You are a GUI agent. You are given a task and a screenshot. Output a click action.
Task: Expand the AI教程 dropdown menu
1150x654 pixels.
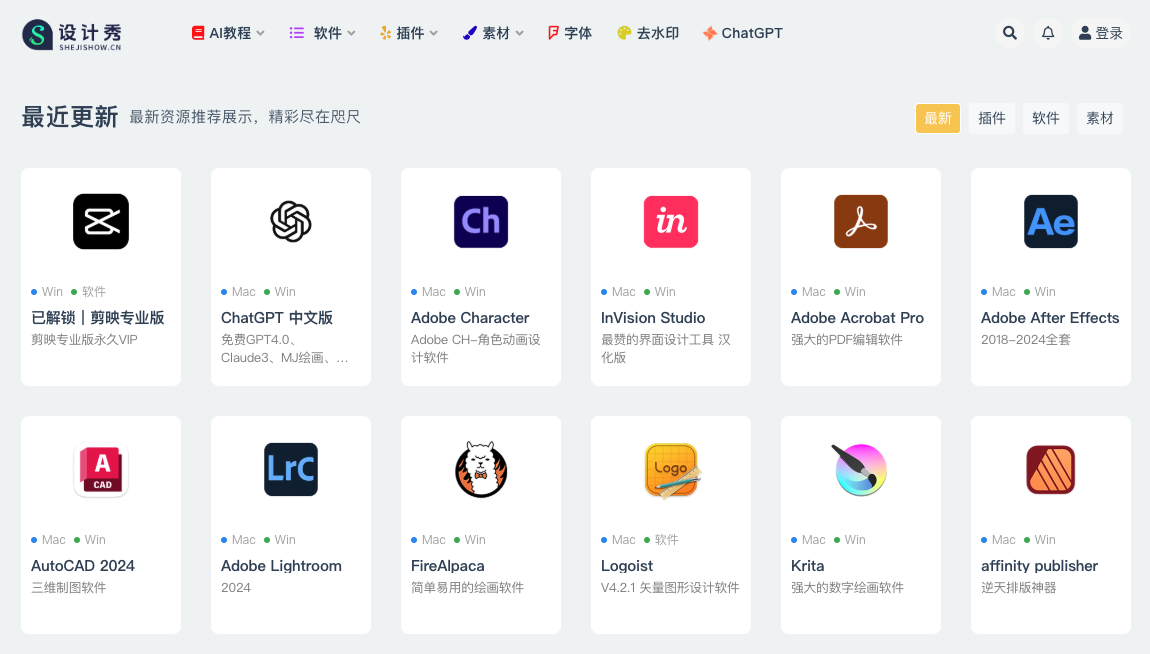(228, 33)
